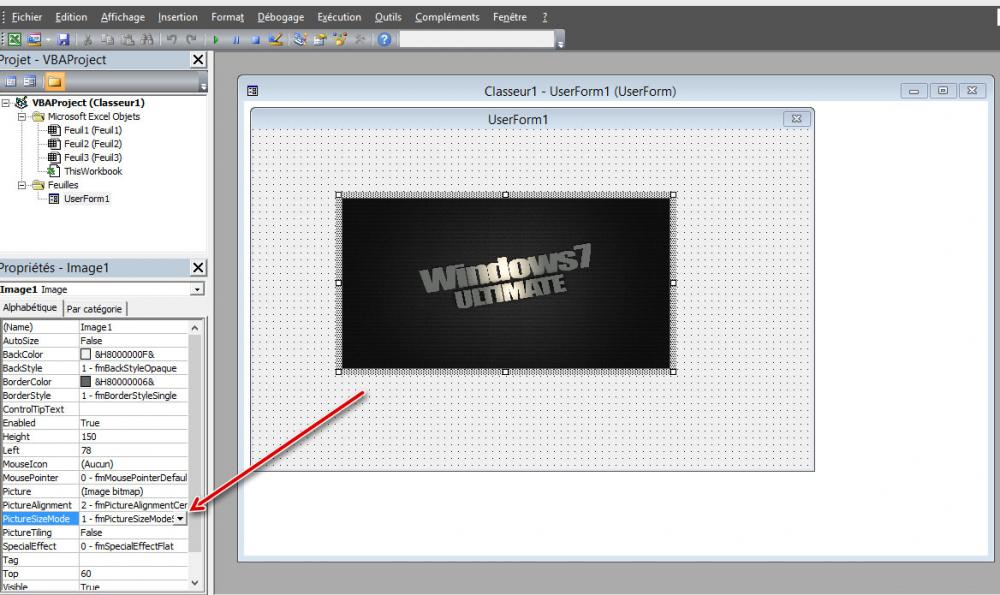Image resolution: width=1000 pixels, height=595 pixels.
Task: Click the MouseIcon value "(Aucun)"
Action: click(97, 464)
